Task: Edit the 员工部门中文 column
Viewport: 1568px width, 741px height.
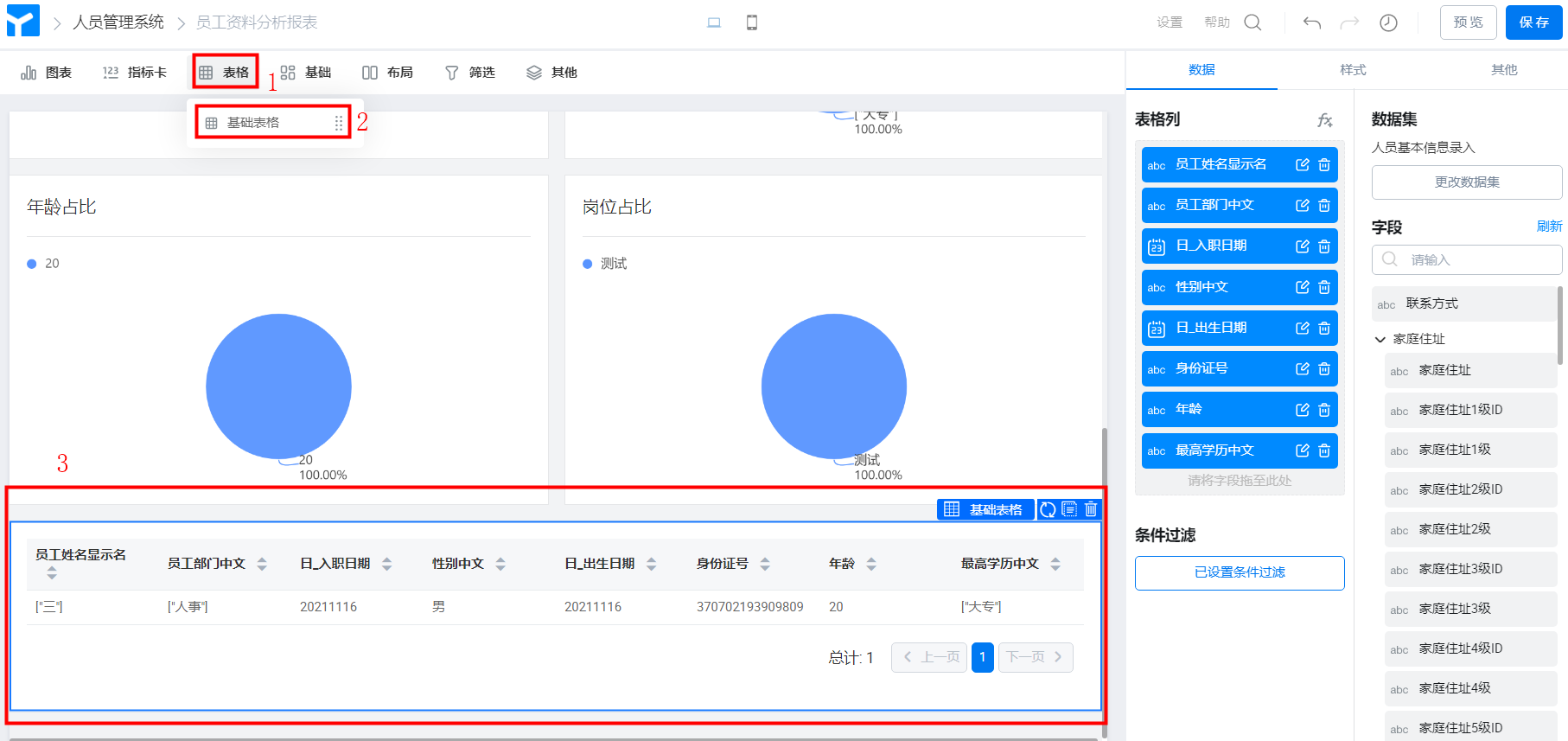Action: pos(1303,206)
